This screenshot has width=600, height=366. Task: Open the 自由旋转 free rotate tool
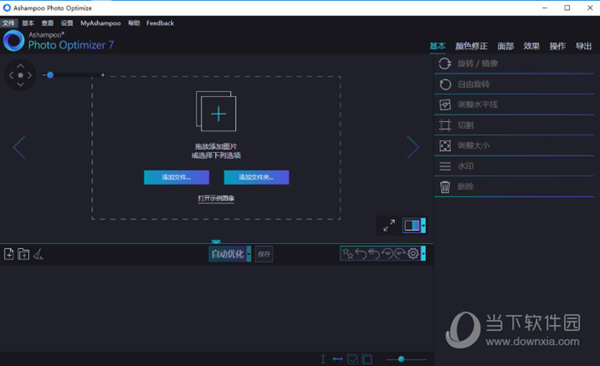click(x=514, y=84)
